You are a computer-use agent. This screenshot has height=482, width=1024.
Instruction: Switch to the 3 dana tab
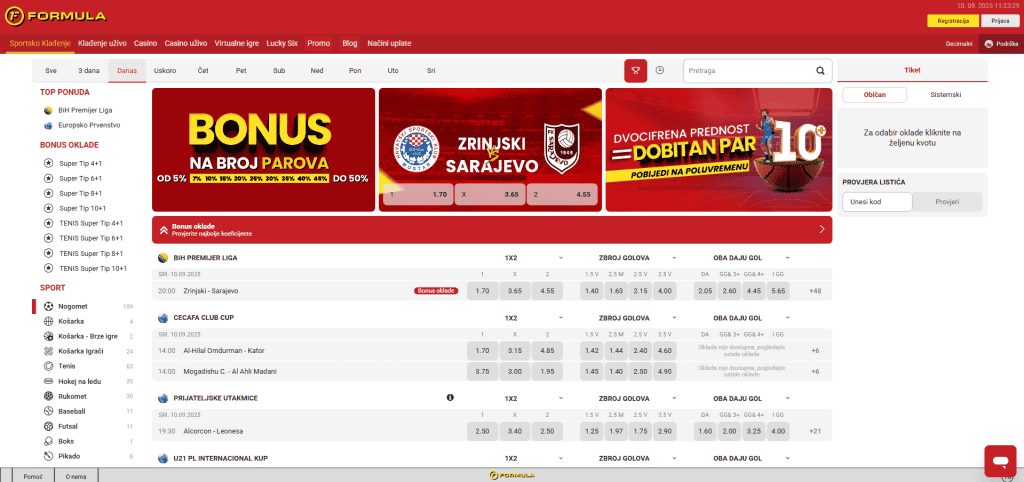pos(89,71)
